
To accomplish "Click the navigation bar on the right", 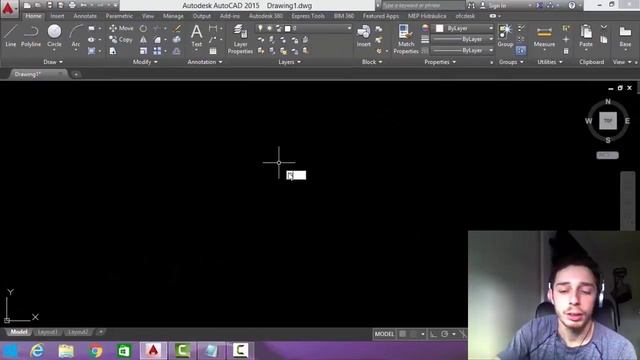I will (628, 200).
